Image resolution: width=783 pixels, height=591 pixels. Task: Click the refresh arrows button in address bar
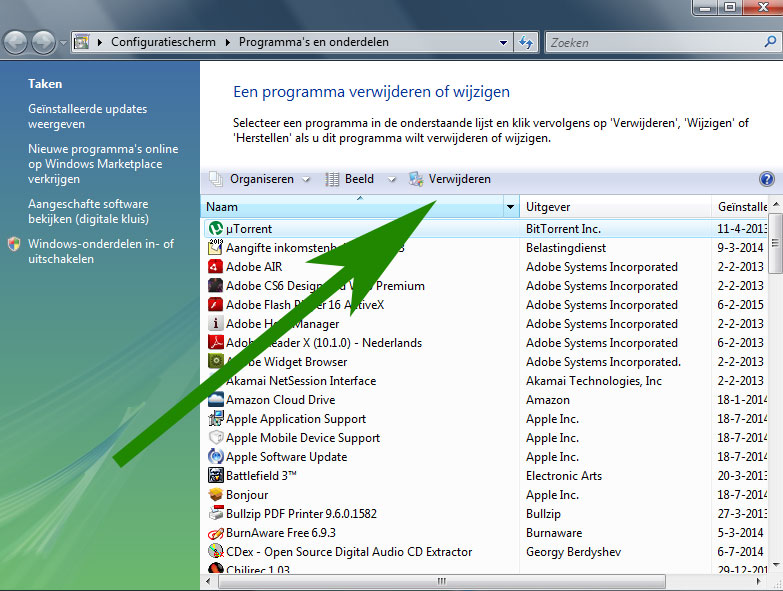tap(526, 42)
